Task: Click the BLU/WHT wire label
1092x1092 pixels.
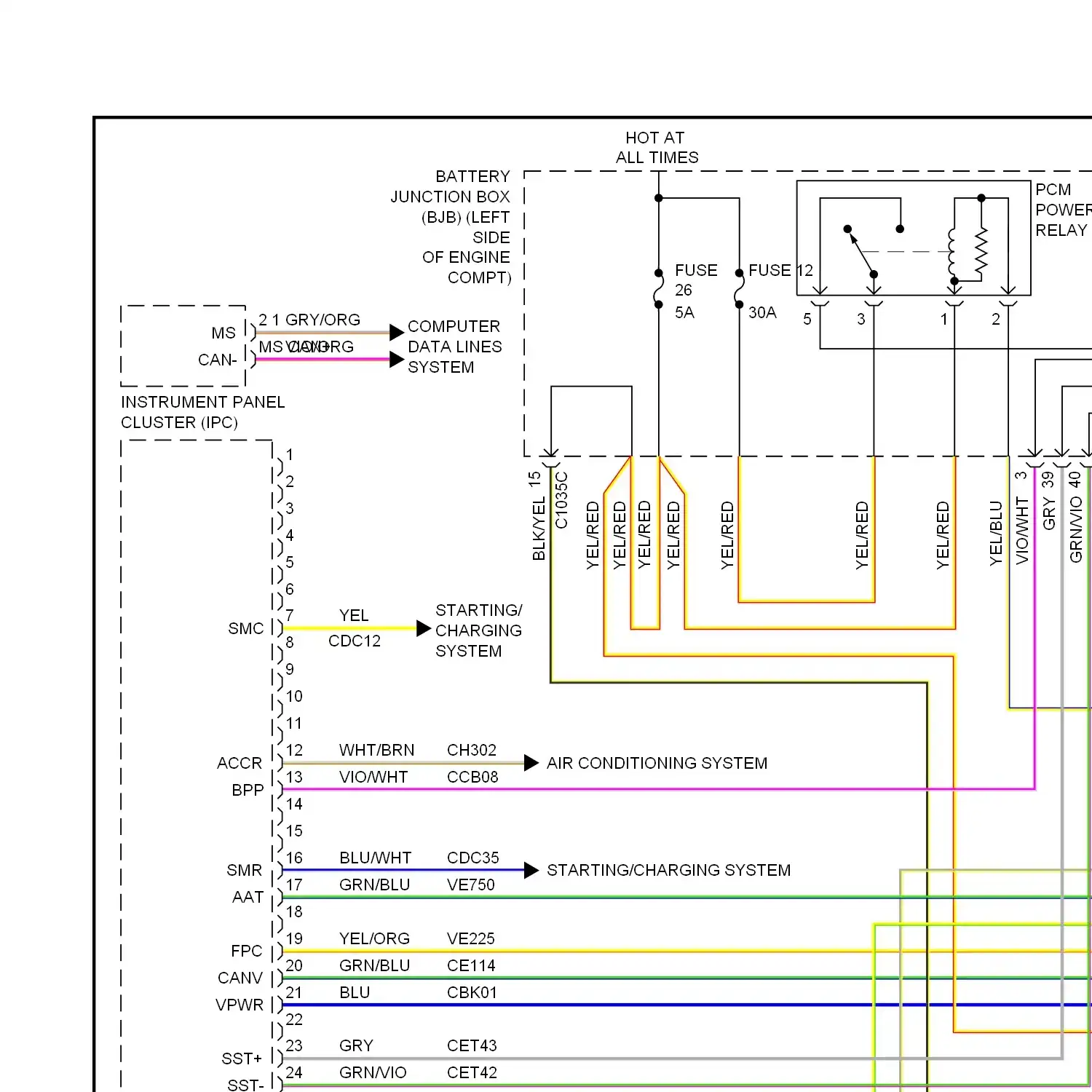Action: tap(375, 858)
